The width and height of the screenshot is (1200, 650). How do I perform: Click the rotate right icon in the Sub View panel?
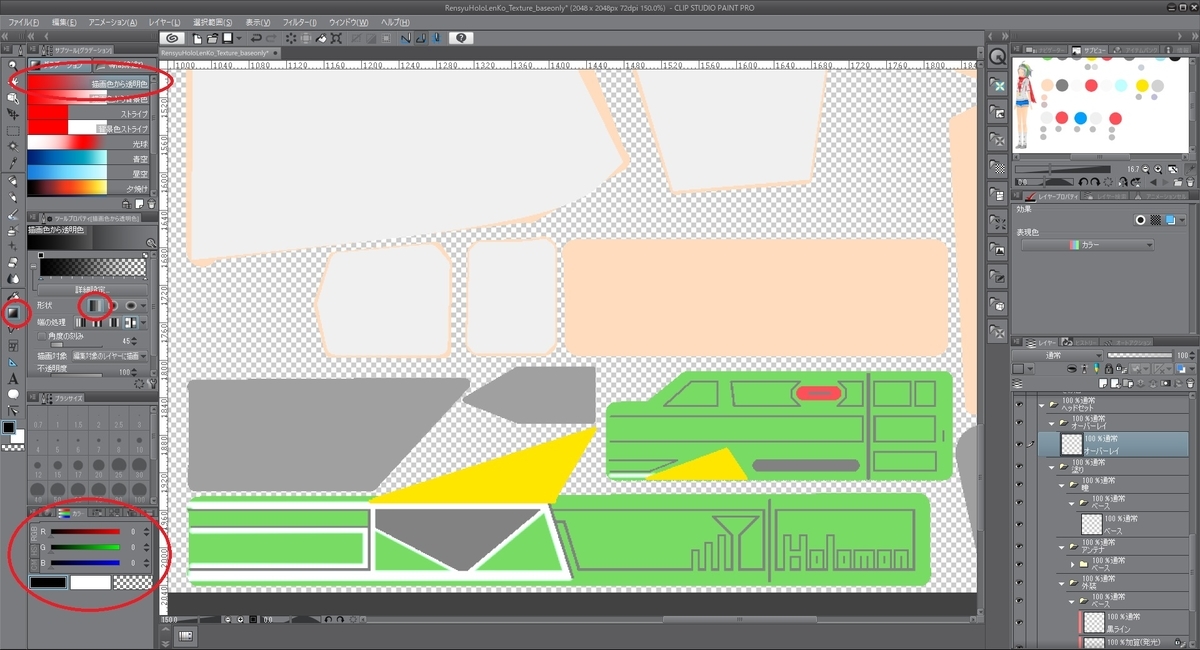[x=1095, y=181]
